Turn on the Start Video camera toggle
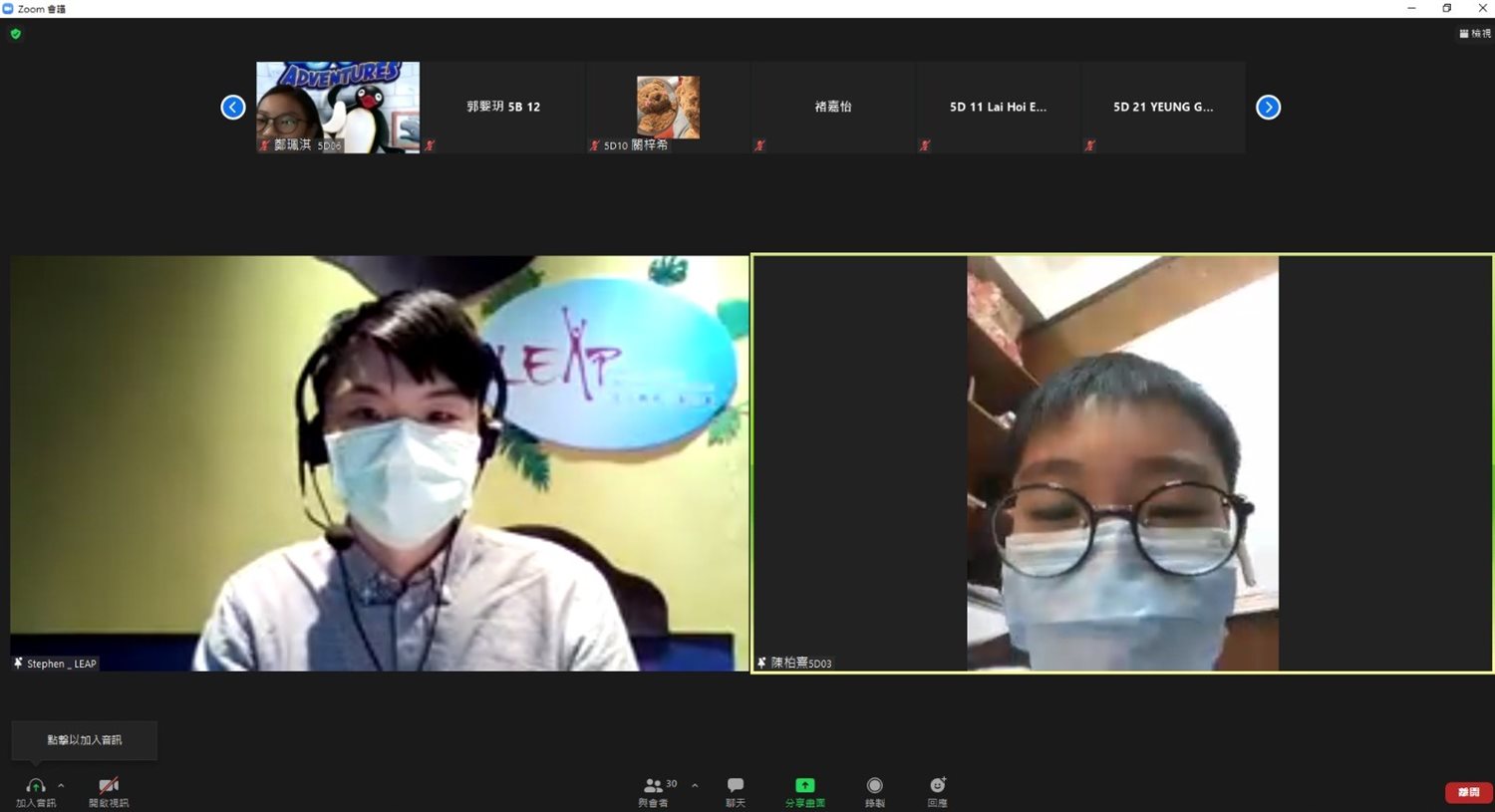 coord(109,786)
